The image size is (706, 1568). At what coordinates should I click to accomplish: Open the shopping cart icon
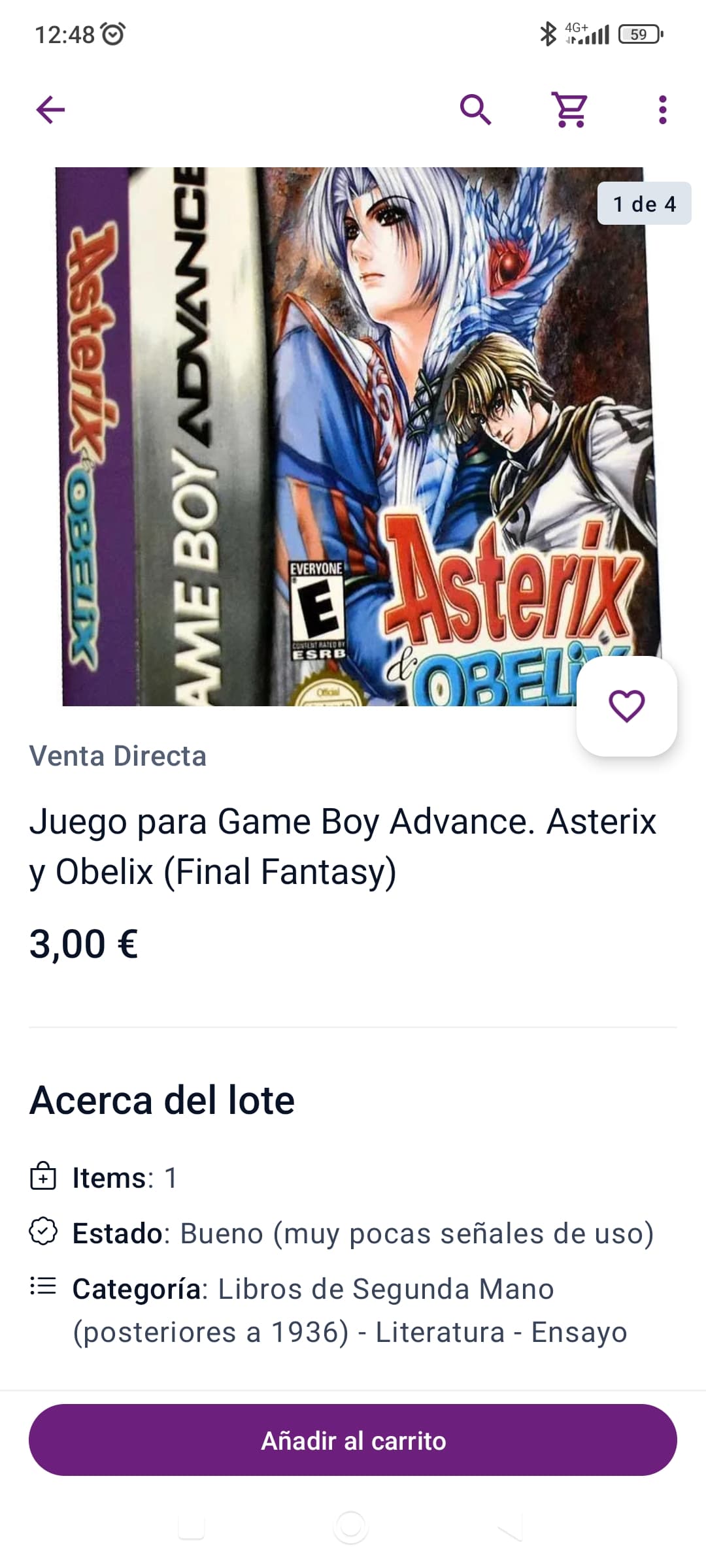click(x=570, y=109)
